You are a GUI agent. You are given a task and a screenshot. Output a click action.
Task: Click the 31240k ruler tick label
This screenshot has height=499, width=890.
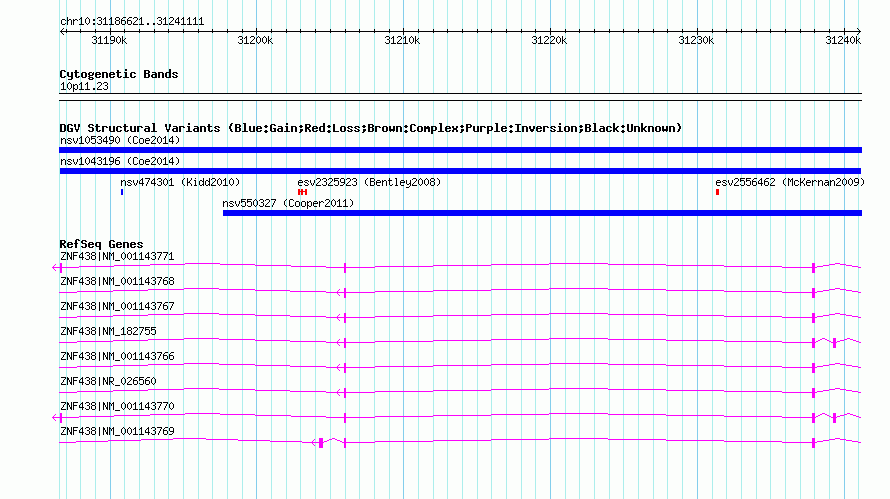tap(843, 40)
